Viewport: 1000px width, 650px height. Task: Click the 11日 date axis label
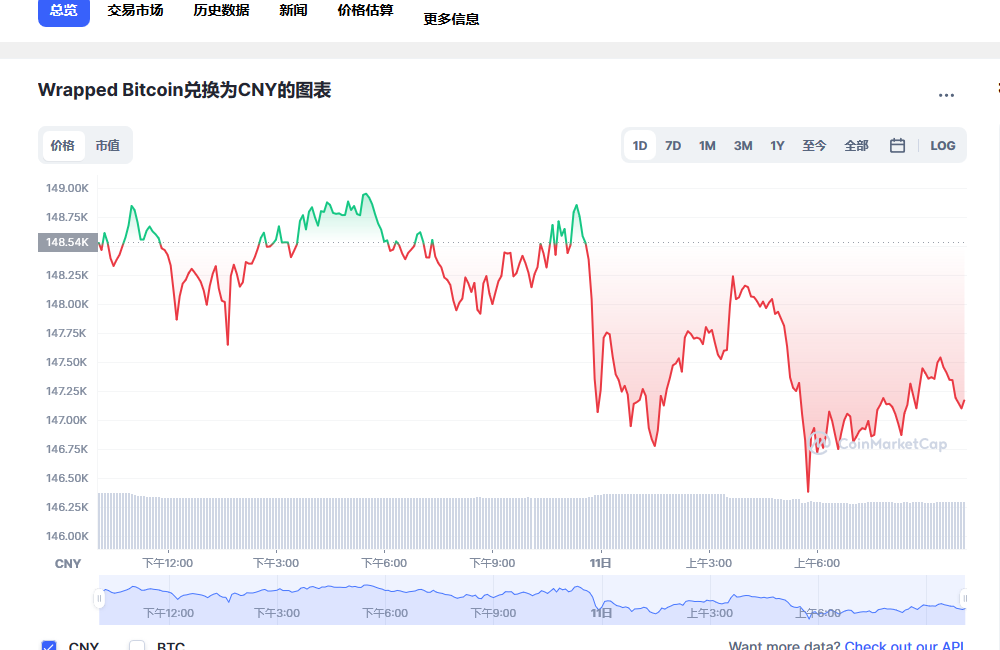(601, 563)
